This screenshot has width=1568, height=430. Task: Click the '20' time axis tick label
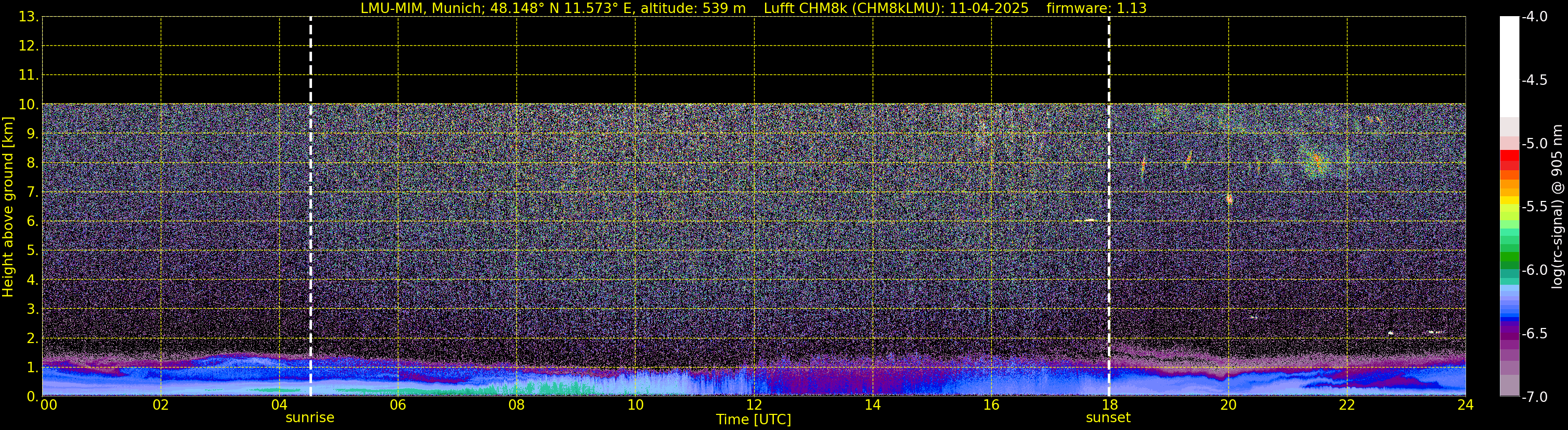coord(1228,405)
